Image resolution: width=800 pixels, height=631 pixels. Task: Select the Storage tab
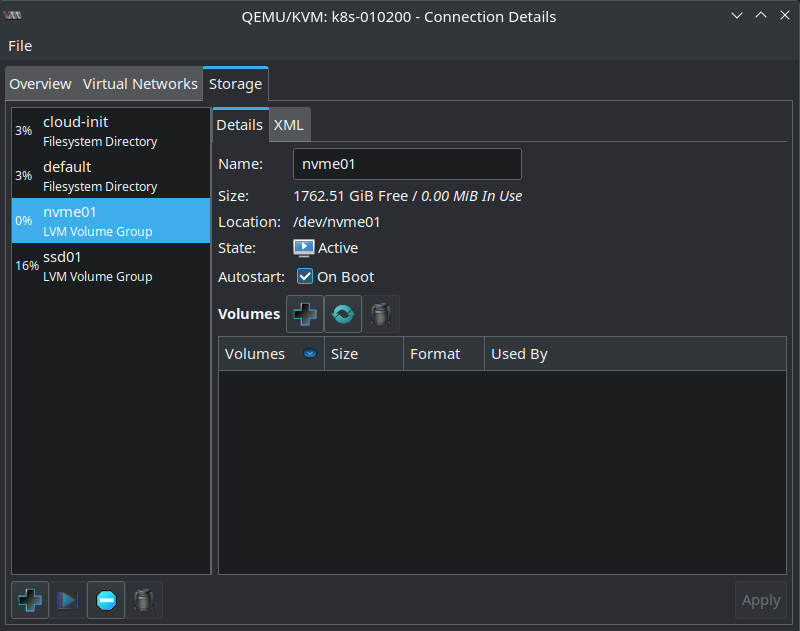pyautogui.click(x=235, y=84)
